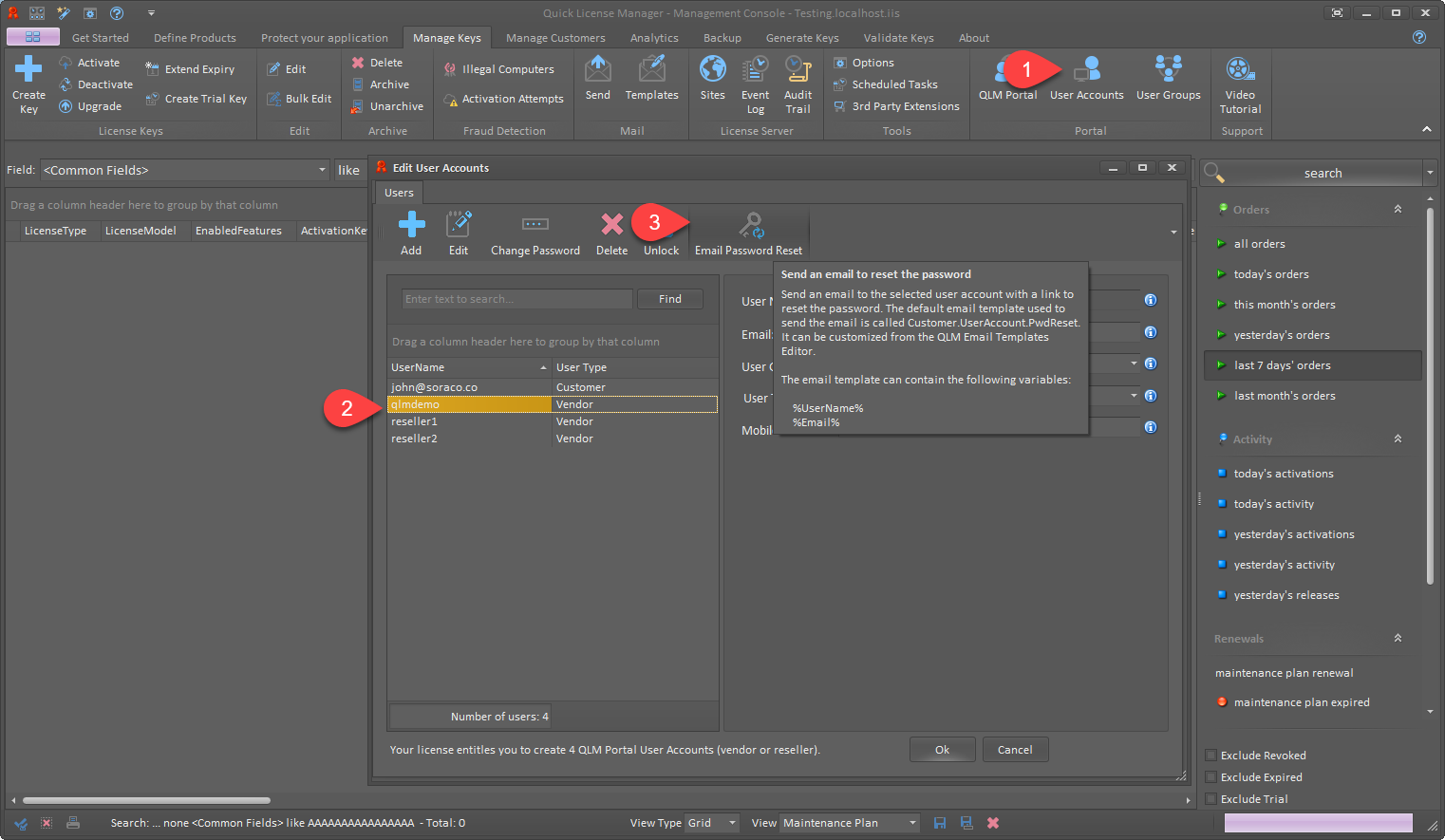1445x840 pixels.
Task: Open Illegal Computers list
Action: click(498, 69)
